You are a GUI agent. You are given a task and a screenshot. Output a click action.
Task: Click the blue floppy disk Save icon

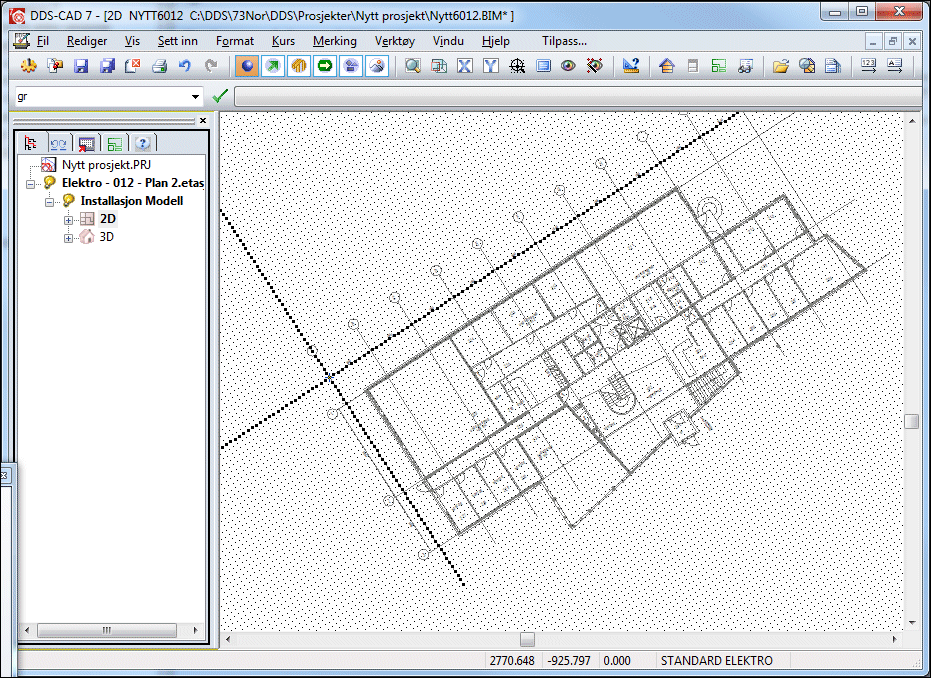(81, 66)
